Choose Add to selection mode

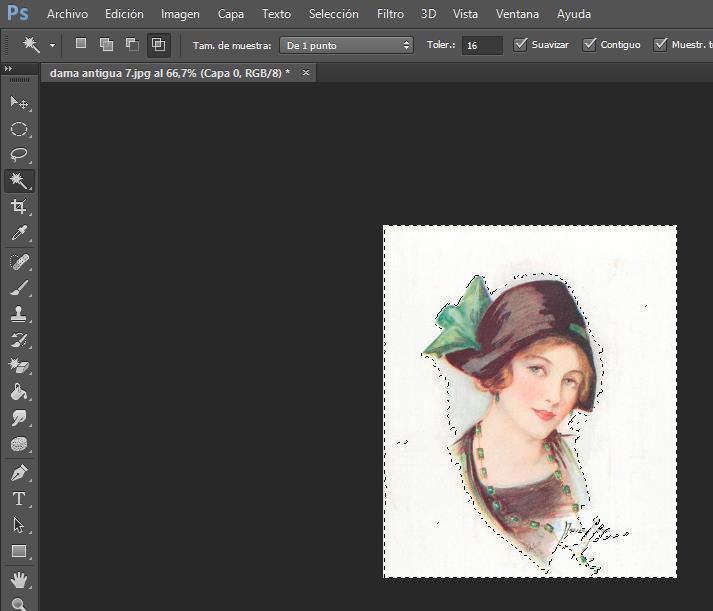pyautogui.click(x=106, y=44)
